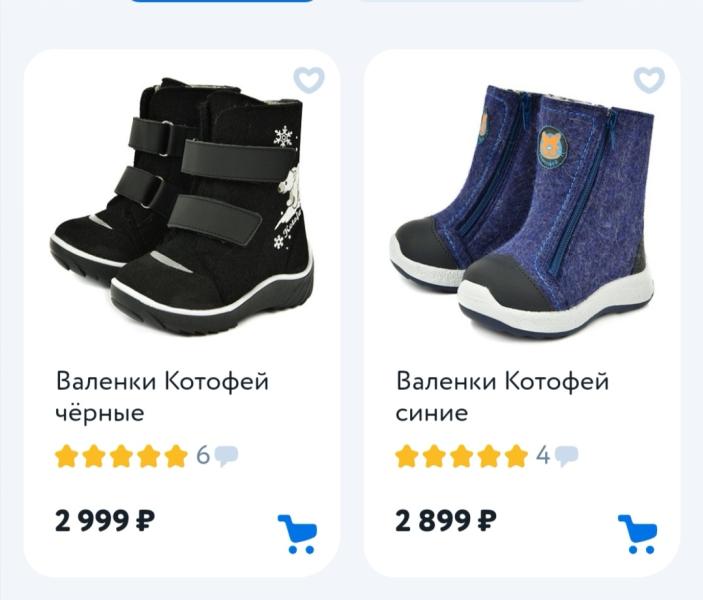Click review count 6 on black valenki
This screenshot has height=600, width=703.
pos(203,456)
